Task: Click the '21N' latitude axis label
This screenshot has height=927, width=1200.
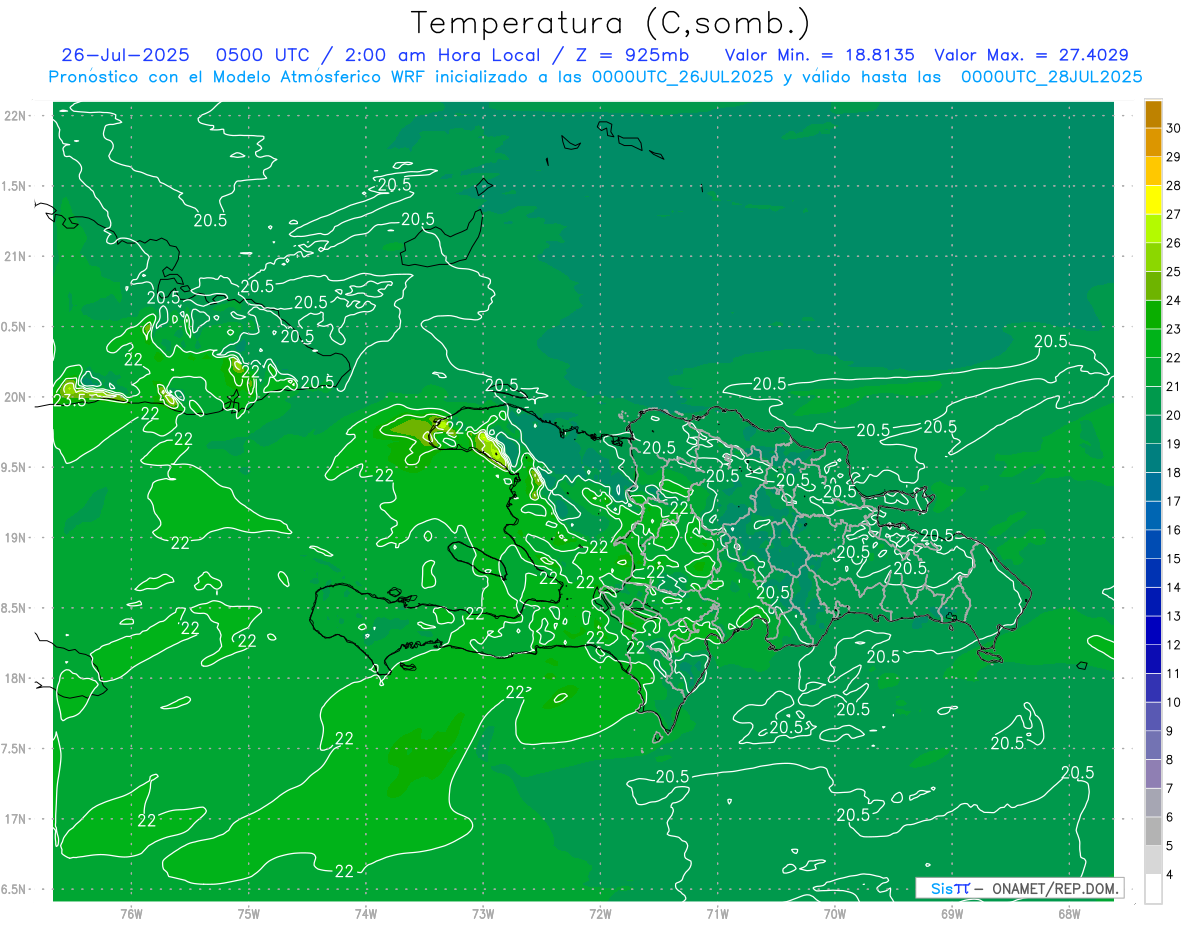Action: point(14,256)
